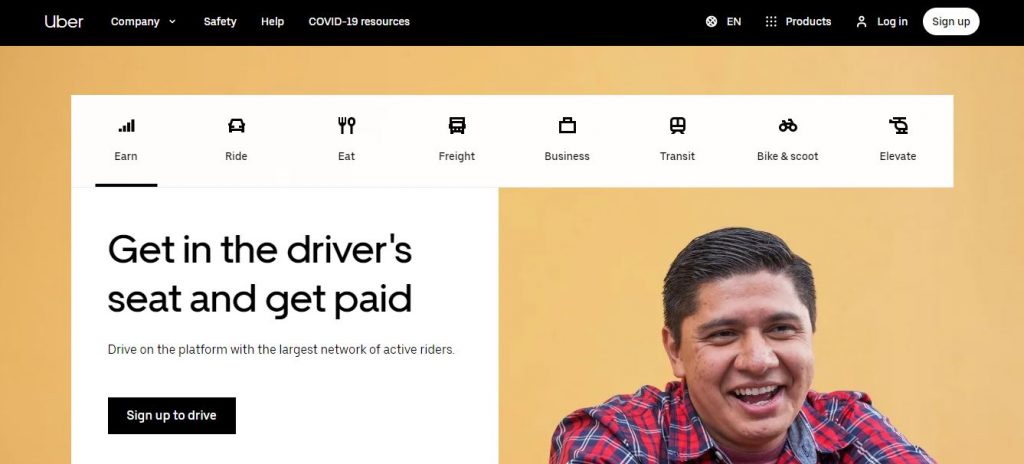Click the Ride car icon
The height and width of the screenshot is (464, 1024).
(236, 125)
